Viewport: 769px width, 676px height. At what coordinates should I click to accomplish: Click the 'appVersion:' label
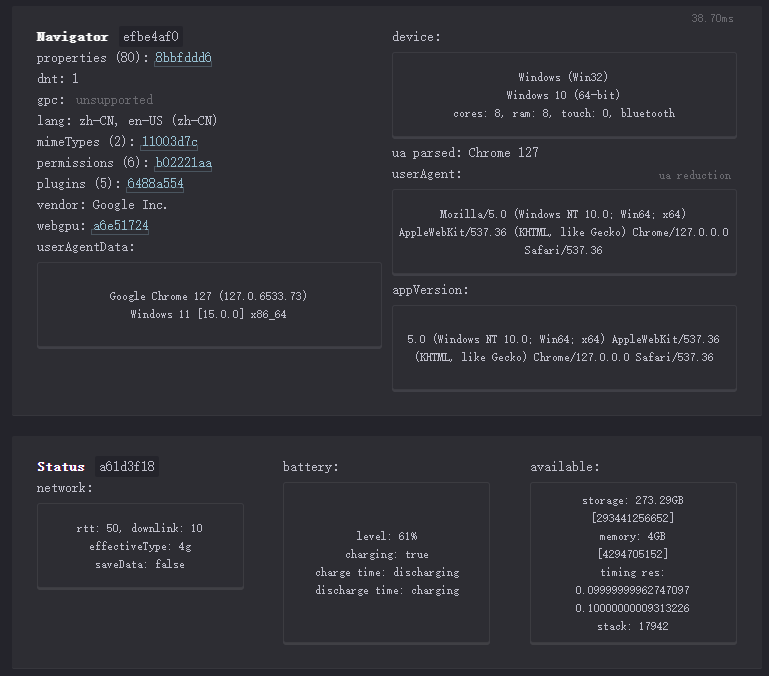point(430,290)
